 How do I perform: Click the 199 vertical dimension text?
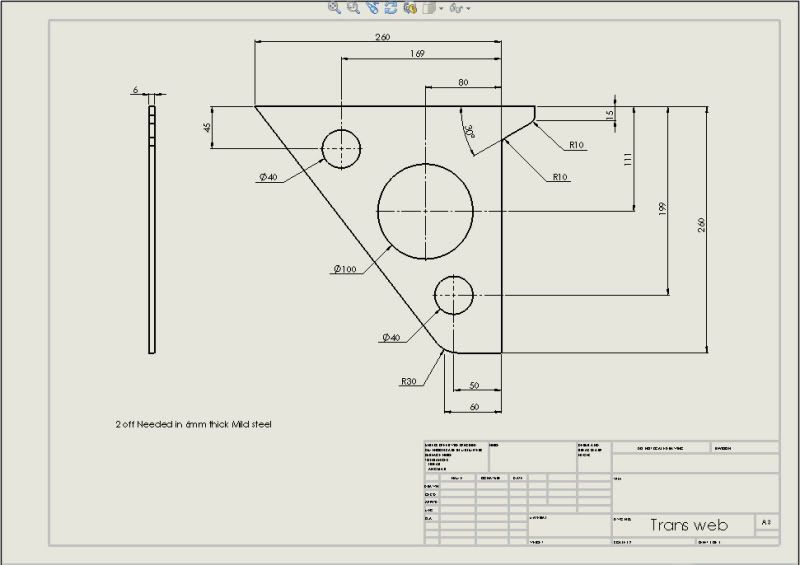click(x=662, y=208)
